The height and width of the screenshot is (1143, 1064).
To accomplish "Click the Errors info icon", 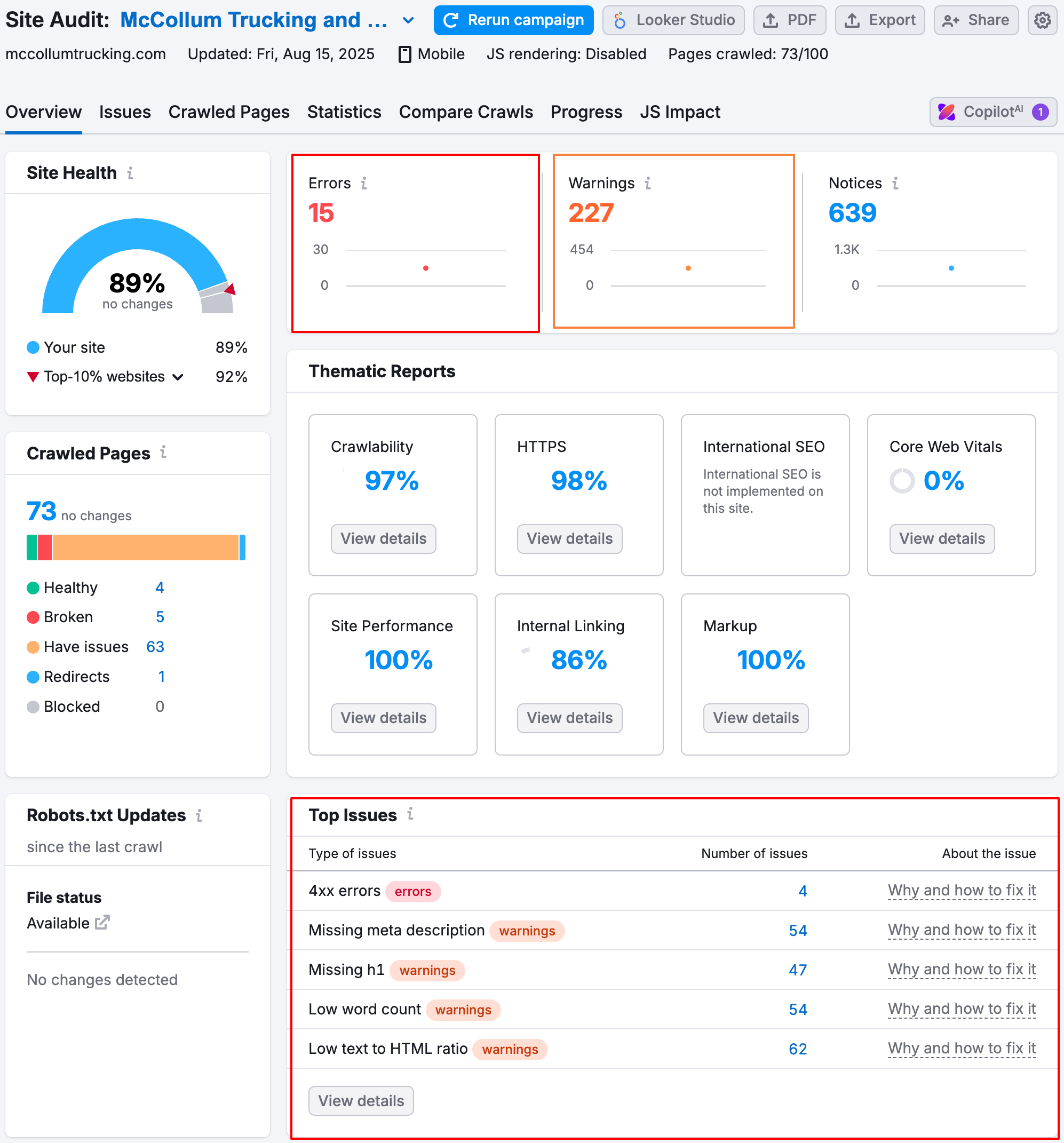I will pos(364,184).
